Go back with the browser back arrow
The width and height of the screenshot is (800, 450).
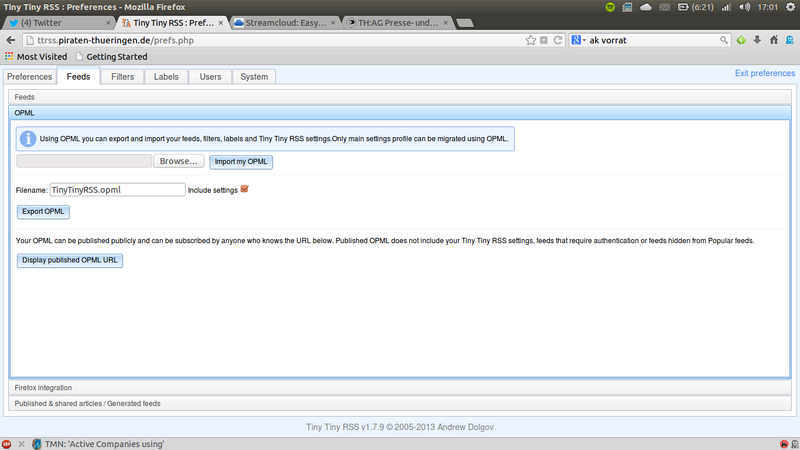11,40
